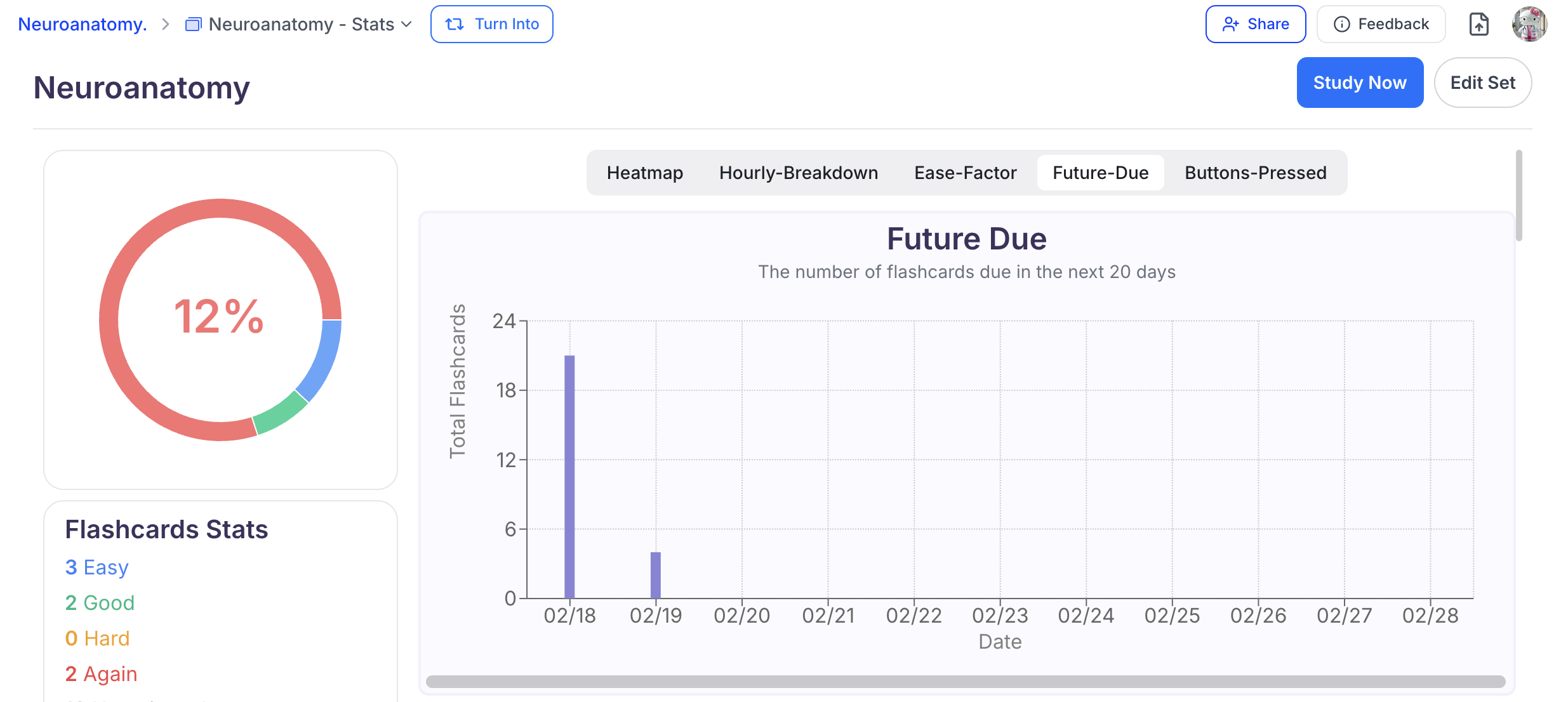Screen dimensions: 1568x702
Task: Click the Turn Into arrows icon
Action: click(455, 24)
